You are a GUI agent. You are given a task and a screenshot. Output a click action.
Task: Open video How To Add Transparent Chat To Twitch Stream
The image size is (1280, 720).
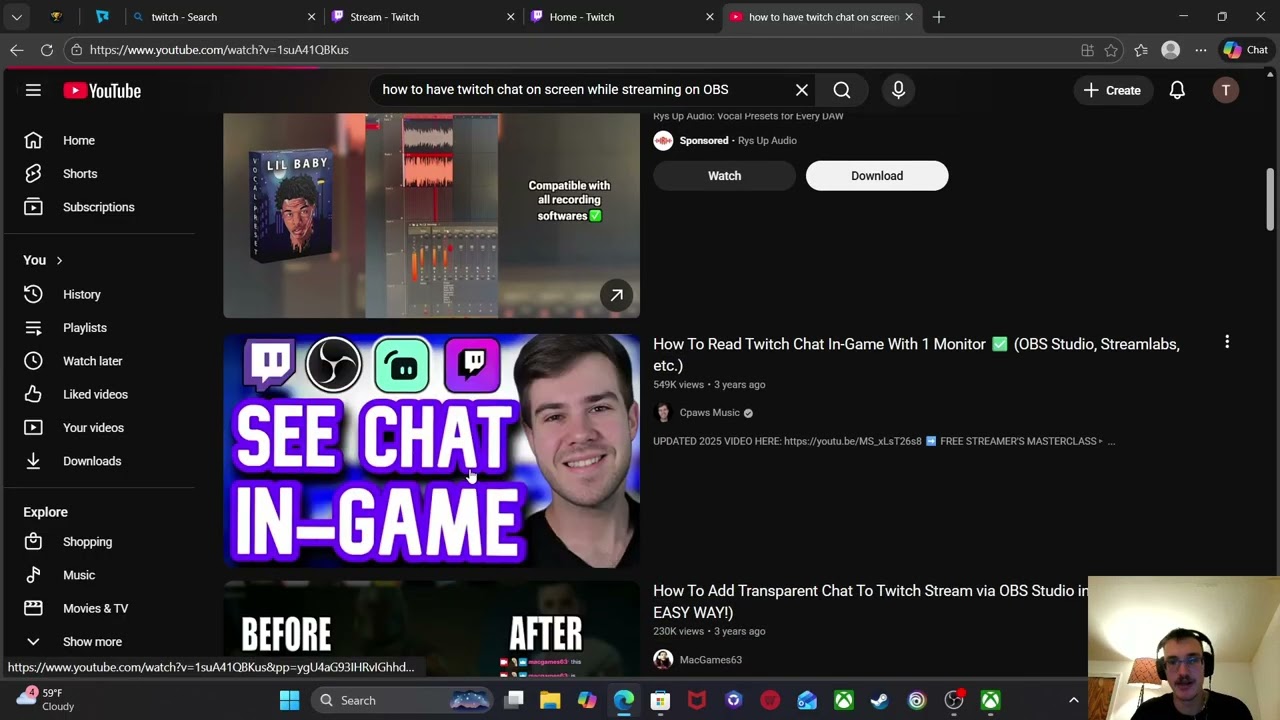(870, 602)
